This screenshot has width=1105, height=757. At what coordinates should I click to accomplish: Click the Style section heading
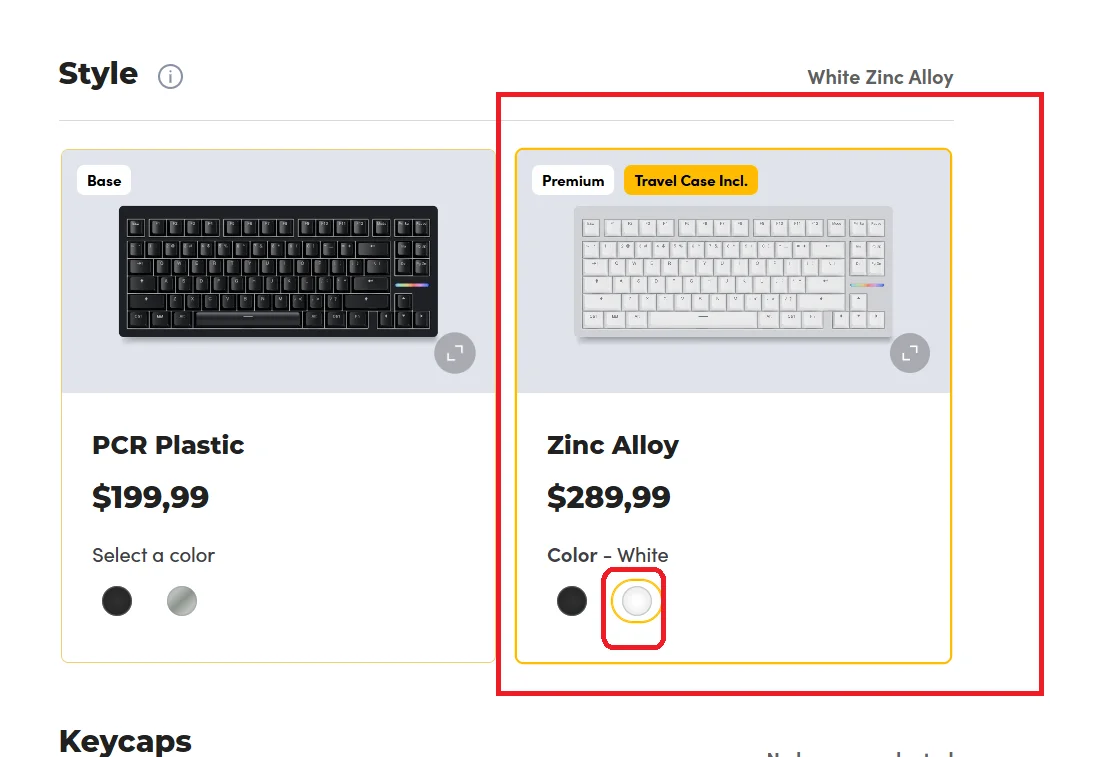tap(98, 74)
